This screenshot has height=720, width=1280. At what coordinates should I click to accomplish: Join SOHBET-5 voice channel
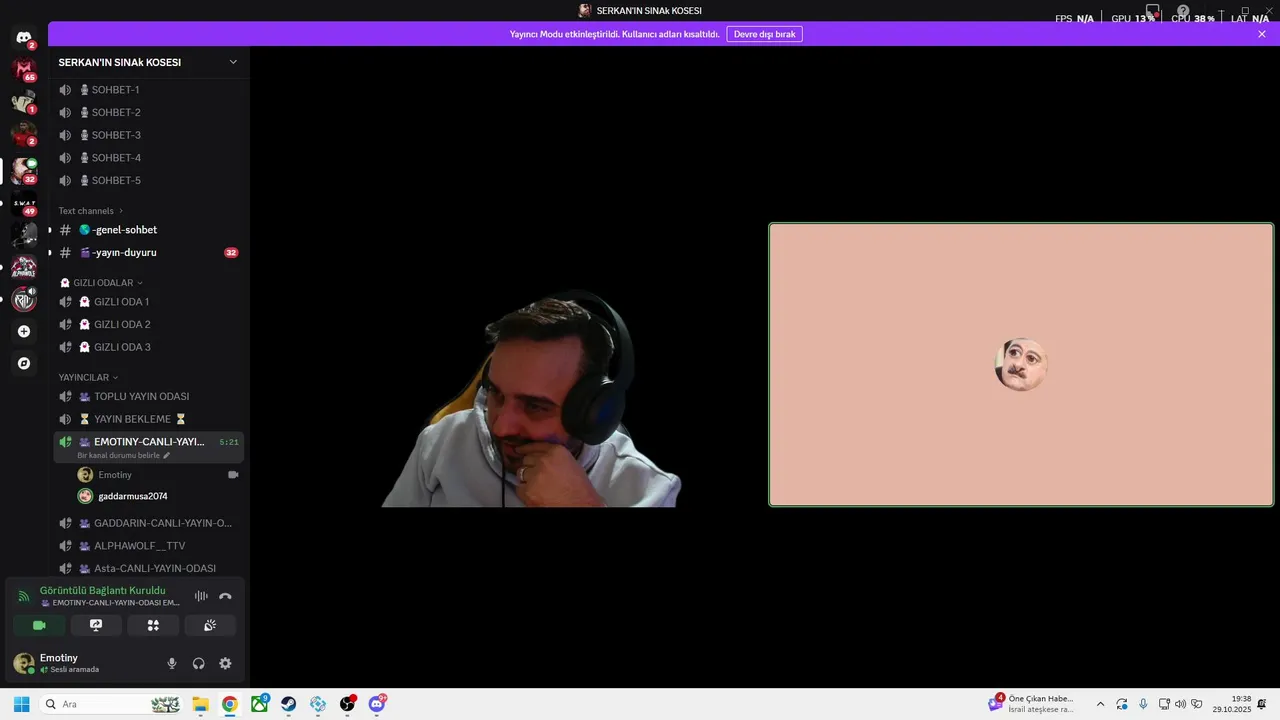[149, 180]
